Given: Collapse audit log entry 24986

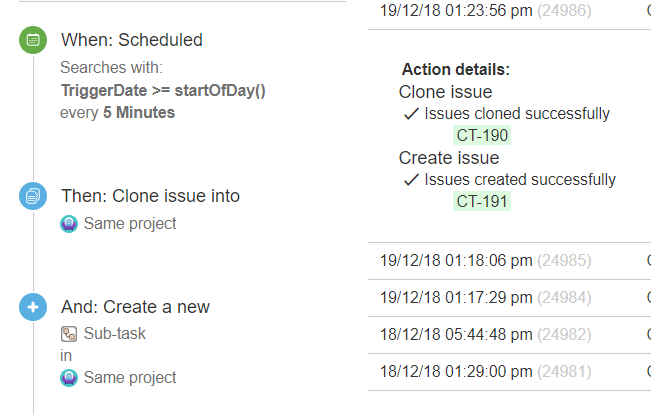Looking at the screenshot, I should (x=509, y=11).
